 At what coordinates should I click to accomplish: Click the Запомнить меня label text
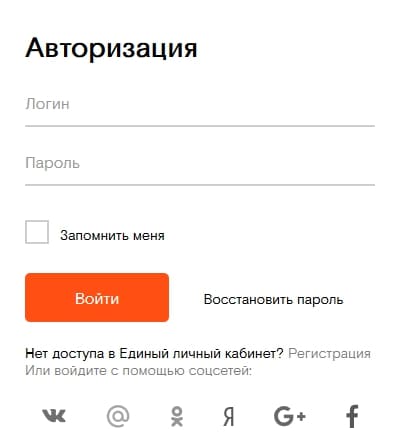(112, 236)
